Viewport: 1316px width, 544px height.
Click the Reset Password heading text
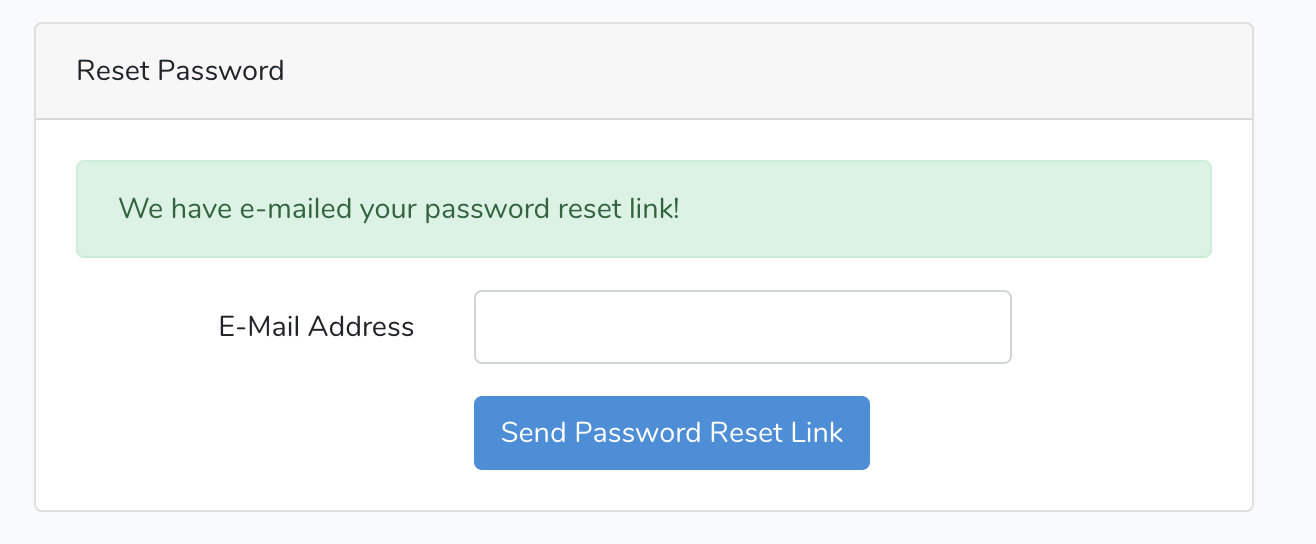pyautogui.click(x=180, y=71)
